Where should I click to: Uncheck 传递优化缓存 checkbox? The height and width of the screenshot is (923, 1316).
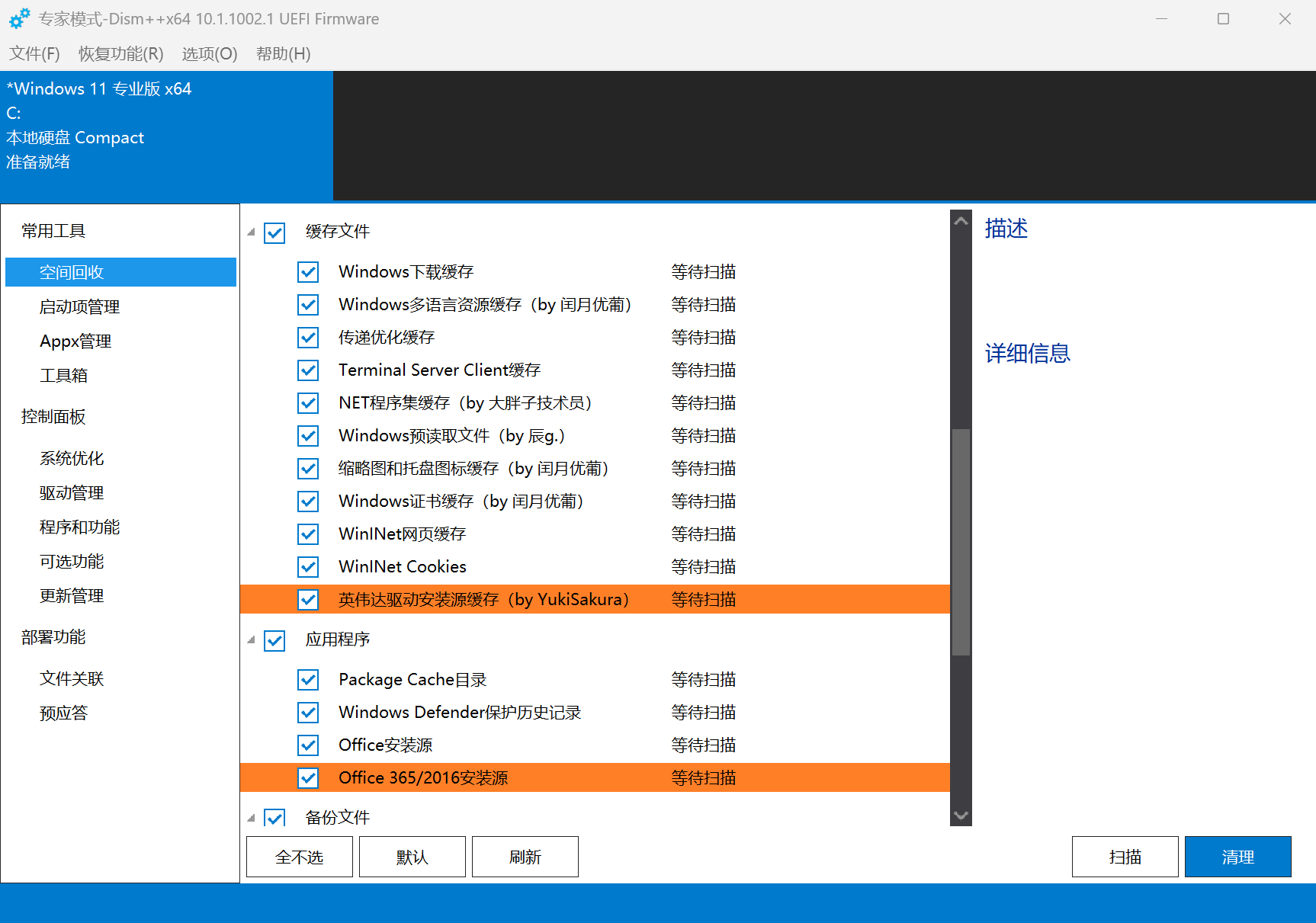click(308, 338)
